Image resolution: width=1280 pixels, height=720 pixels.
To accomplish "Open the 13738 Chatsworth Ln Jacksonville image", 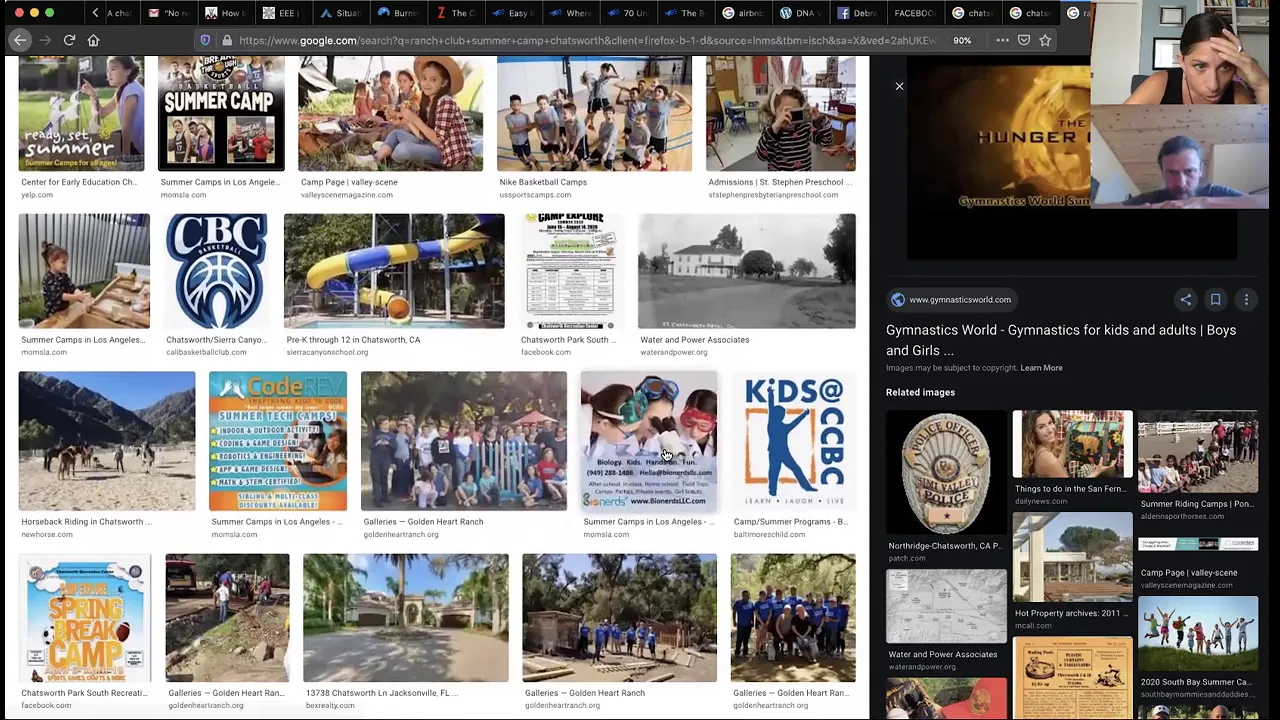I will [x=405, y=617].
